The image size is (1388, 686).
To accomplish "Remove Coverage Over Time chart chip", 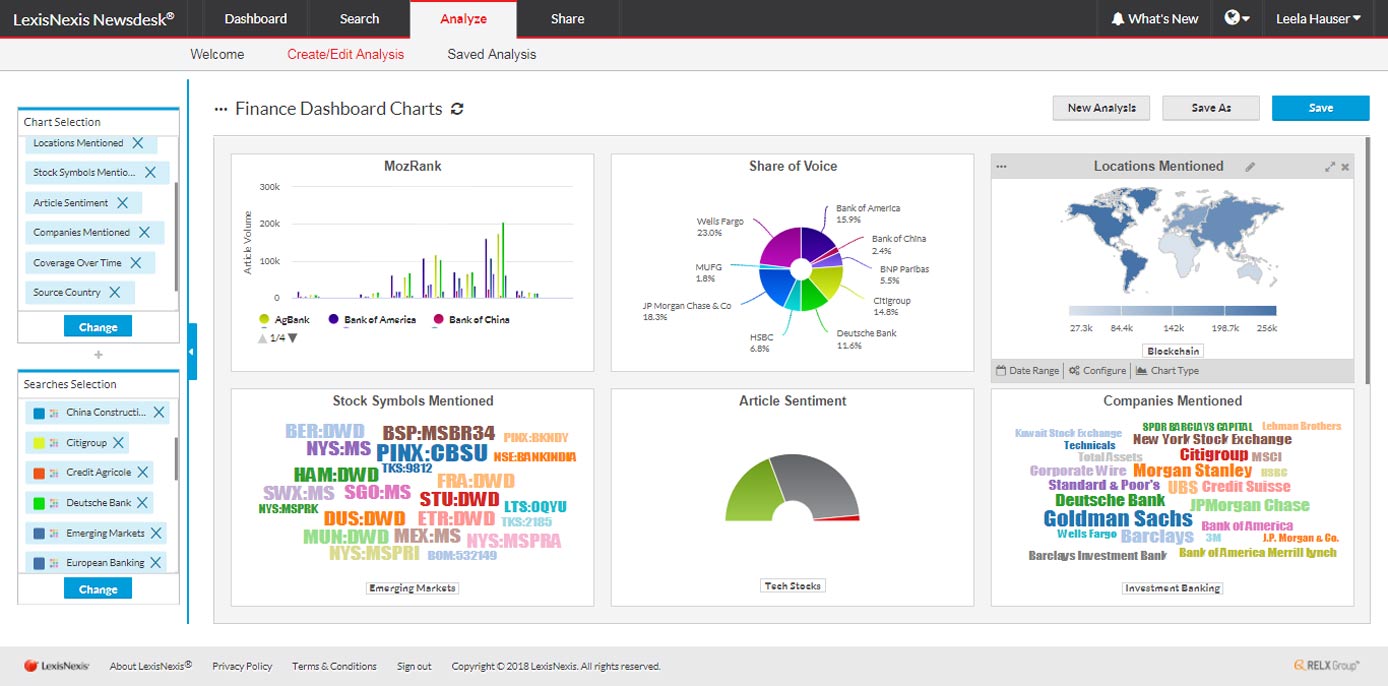I will coord(135,262).
